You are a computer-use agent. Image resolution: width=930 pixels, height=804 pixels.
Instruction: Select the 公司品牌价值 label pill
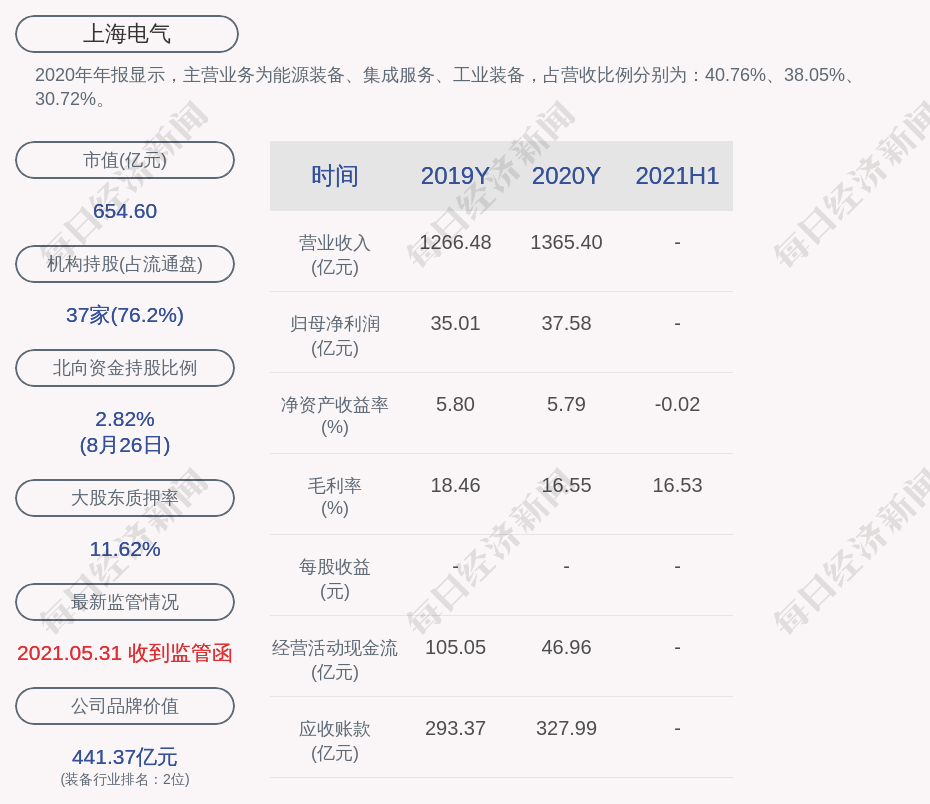pyautogui.click(x=125, y=706)
